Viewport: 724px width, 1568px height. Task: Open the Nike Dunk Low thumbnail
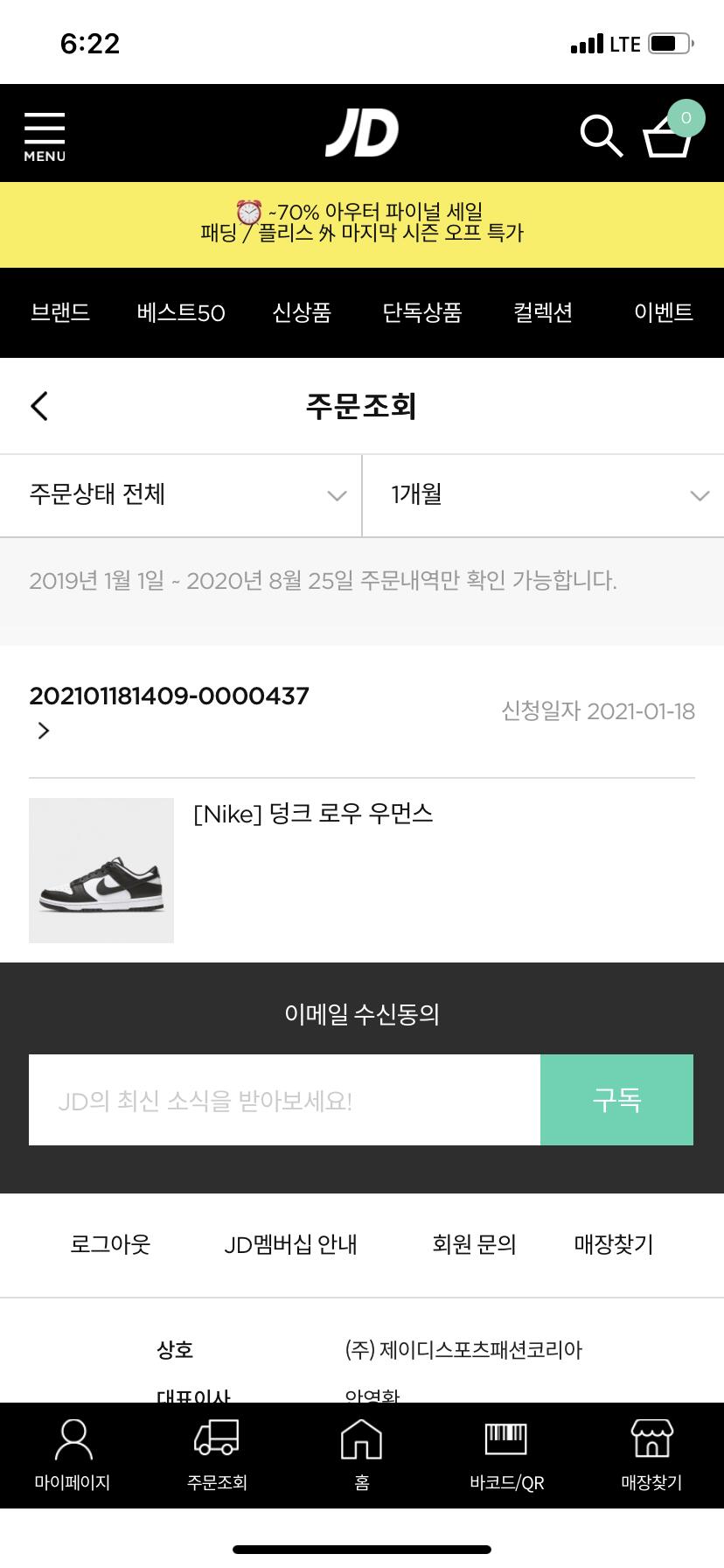(101, 871)
